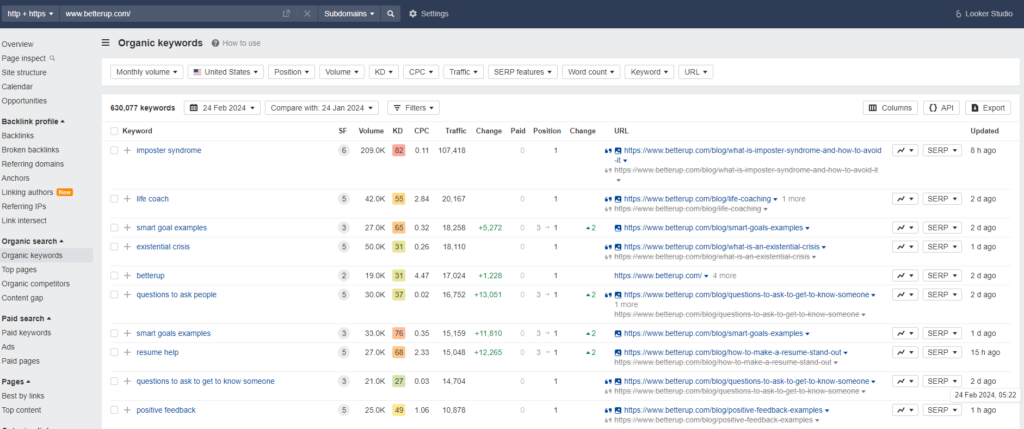Check the imposter syndrome row checkbox
The image size is (1024, 429).
(114, 150)
